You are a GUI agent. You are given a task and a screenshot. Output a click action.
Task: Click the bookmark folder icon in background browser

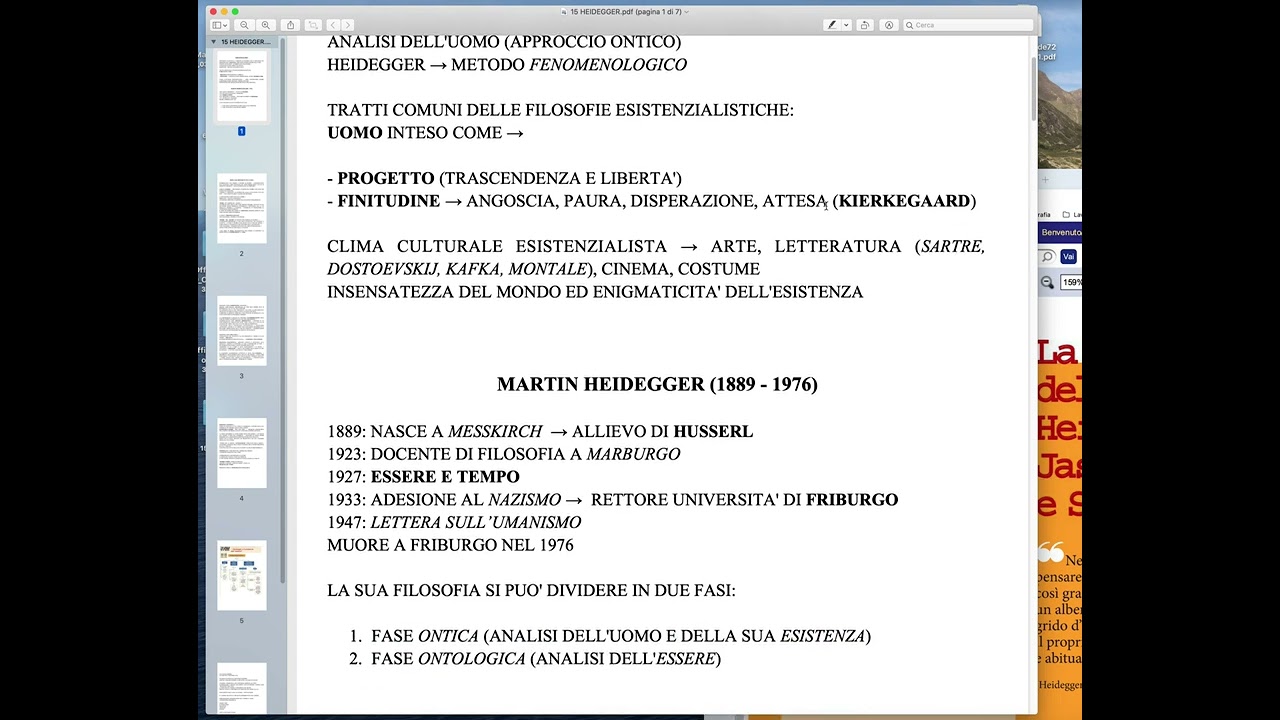[x=1066, y=214]
